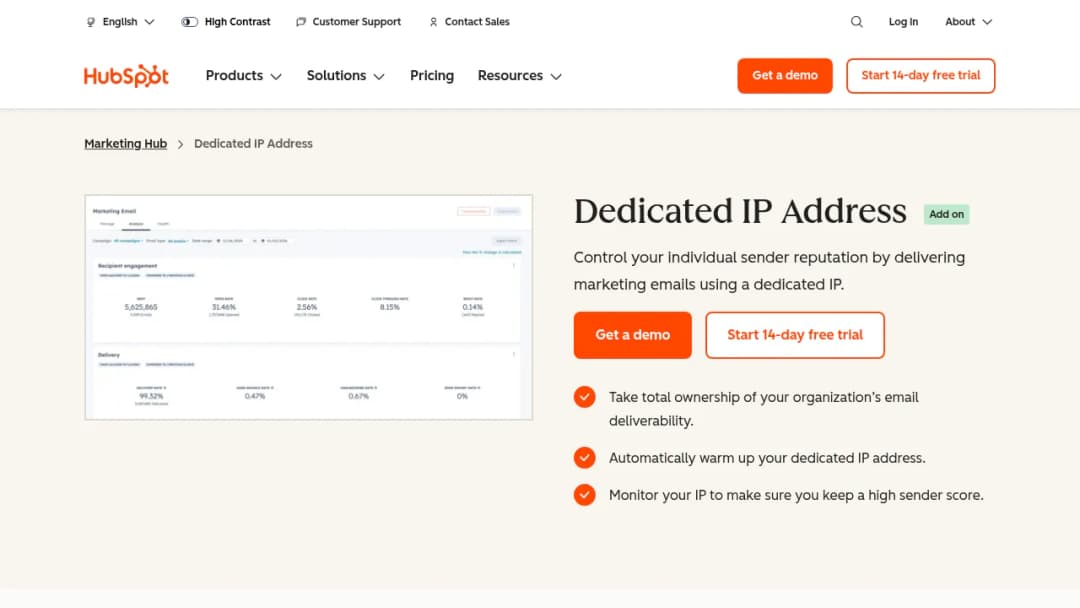
Task: Click checkmark icon beside 'Automatically warm up'
Action: [x=585, y=457]
